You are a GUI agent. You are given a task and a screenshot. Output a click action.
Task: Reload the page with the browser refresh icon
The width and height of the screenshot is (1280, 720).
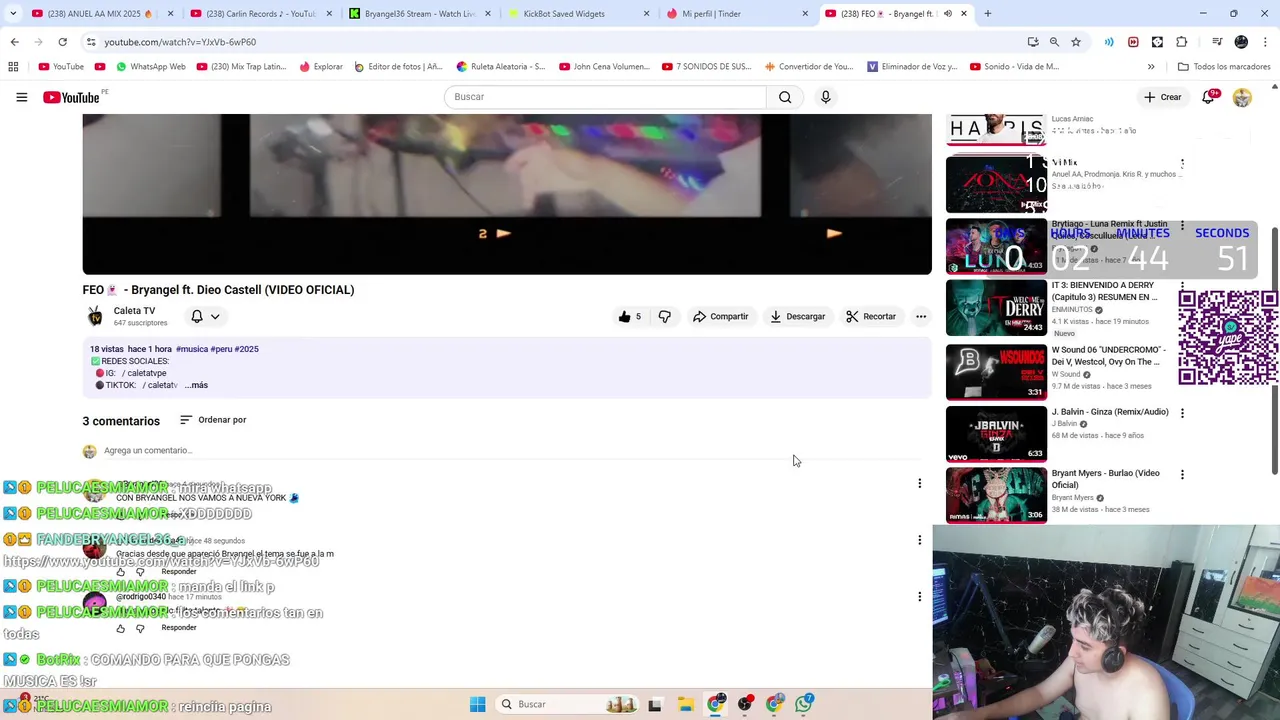62,42
